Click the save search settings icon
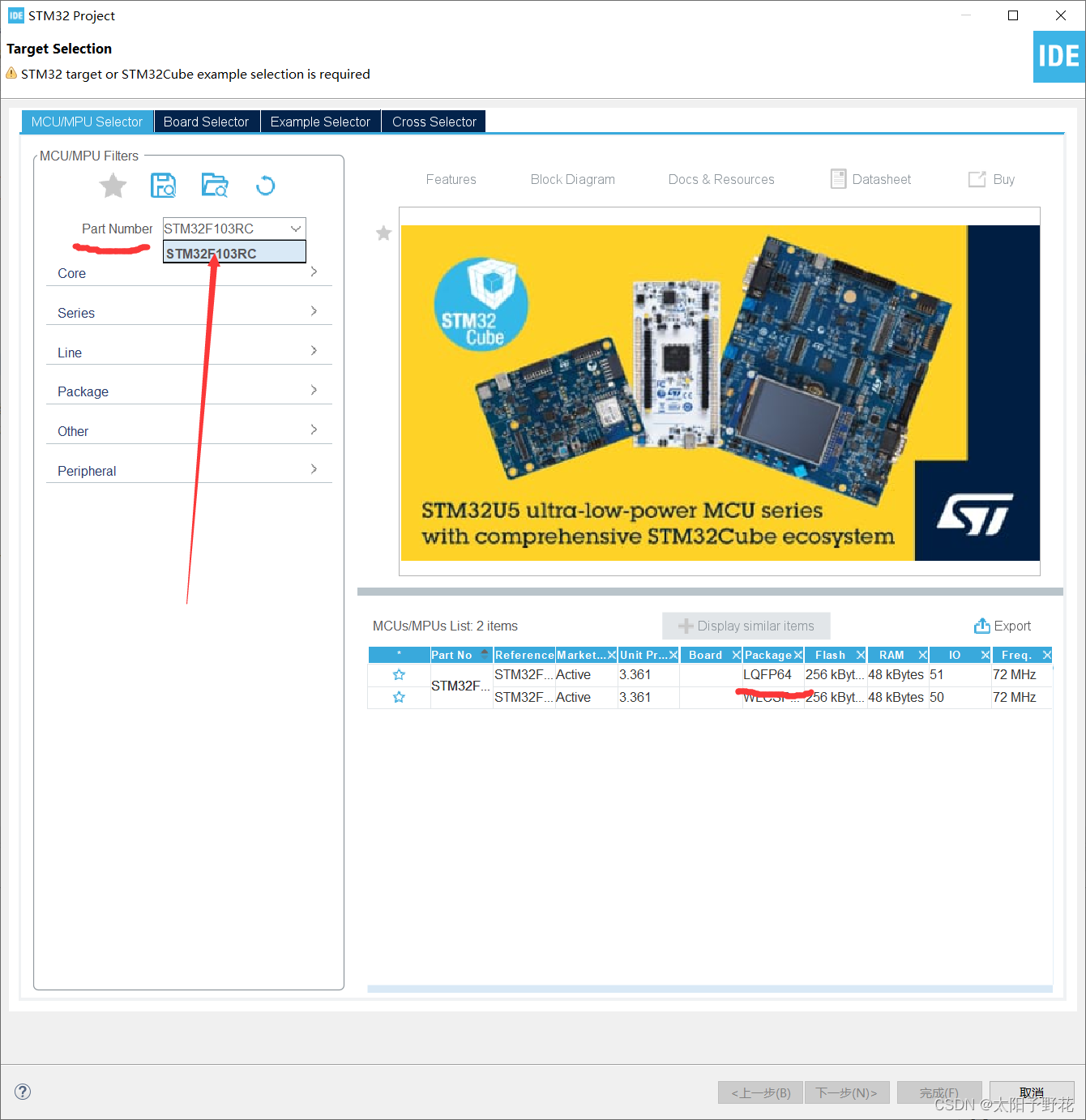Screen dimensions: 1086x1120 [x=163, y=185]
